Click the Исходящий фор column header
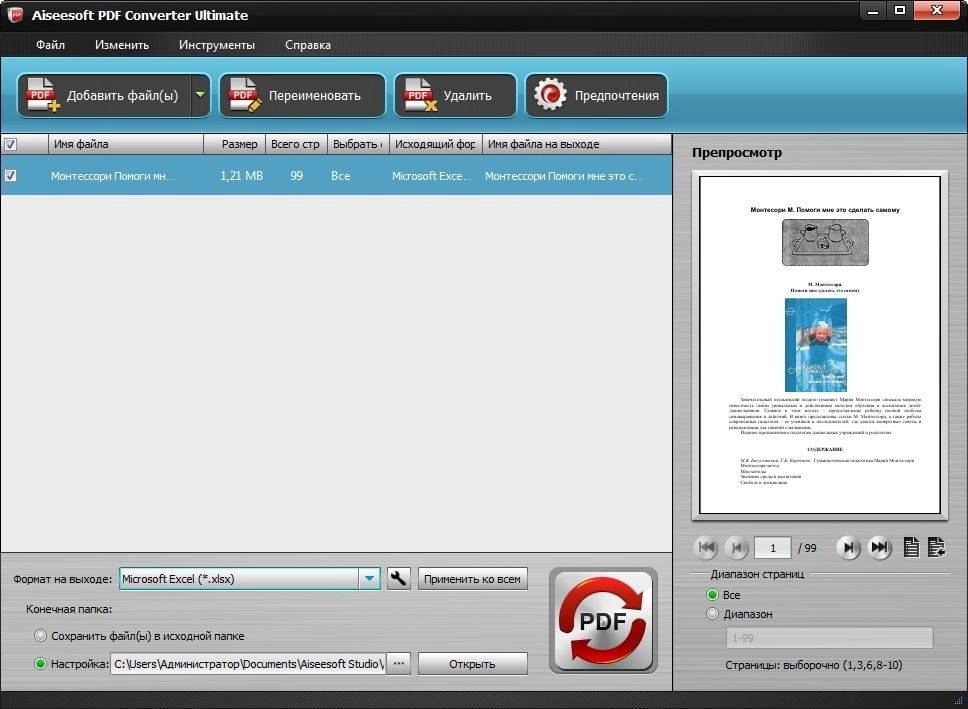The width and height of the screenshot is (968, 709). click(435, 144)
